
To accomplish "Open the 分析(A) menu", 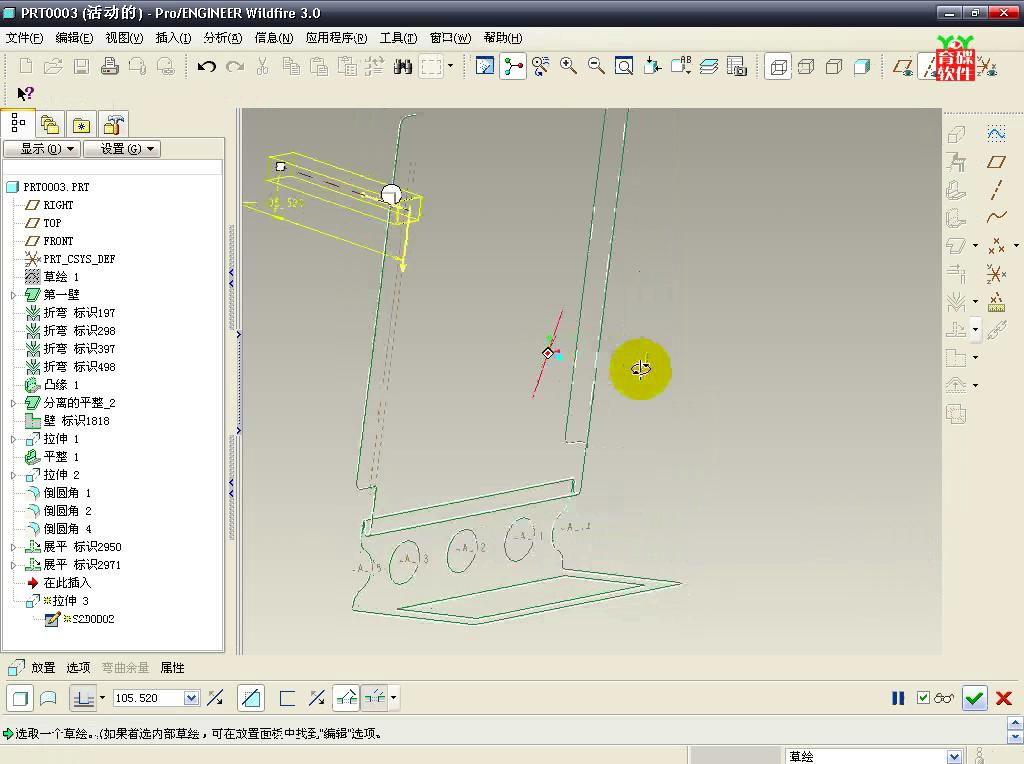I will click(223, 38).
